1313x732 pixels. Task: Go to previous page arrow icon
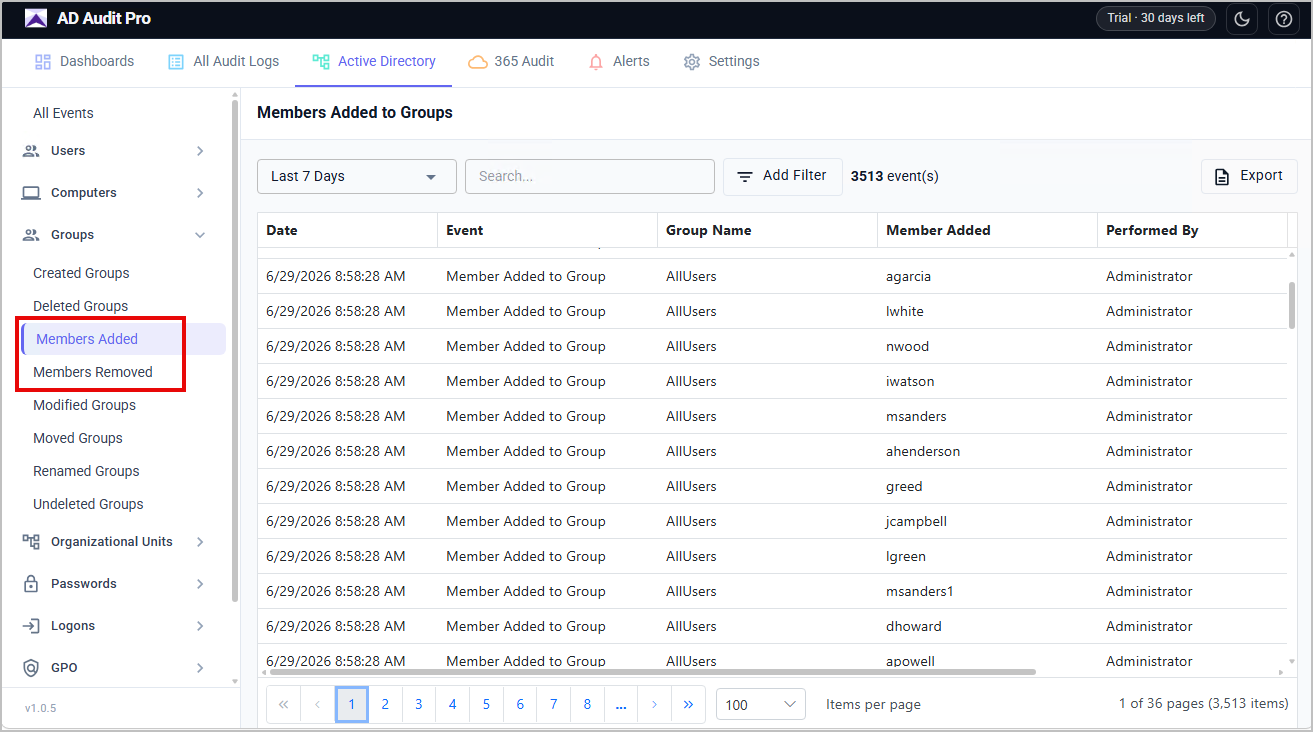coord(317,704)
